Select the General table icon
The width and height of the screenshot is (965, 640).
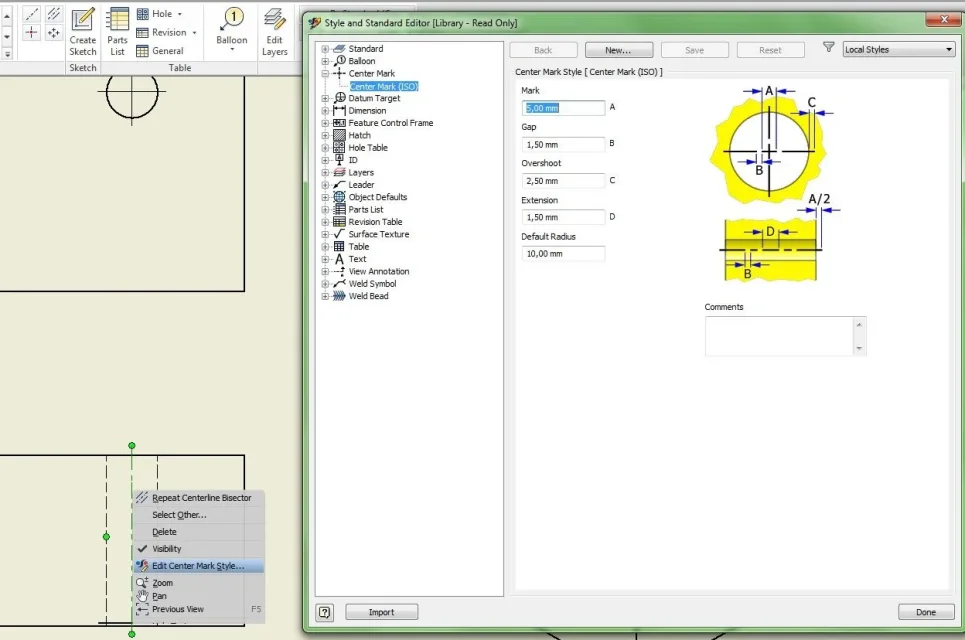click(142, 51)
